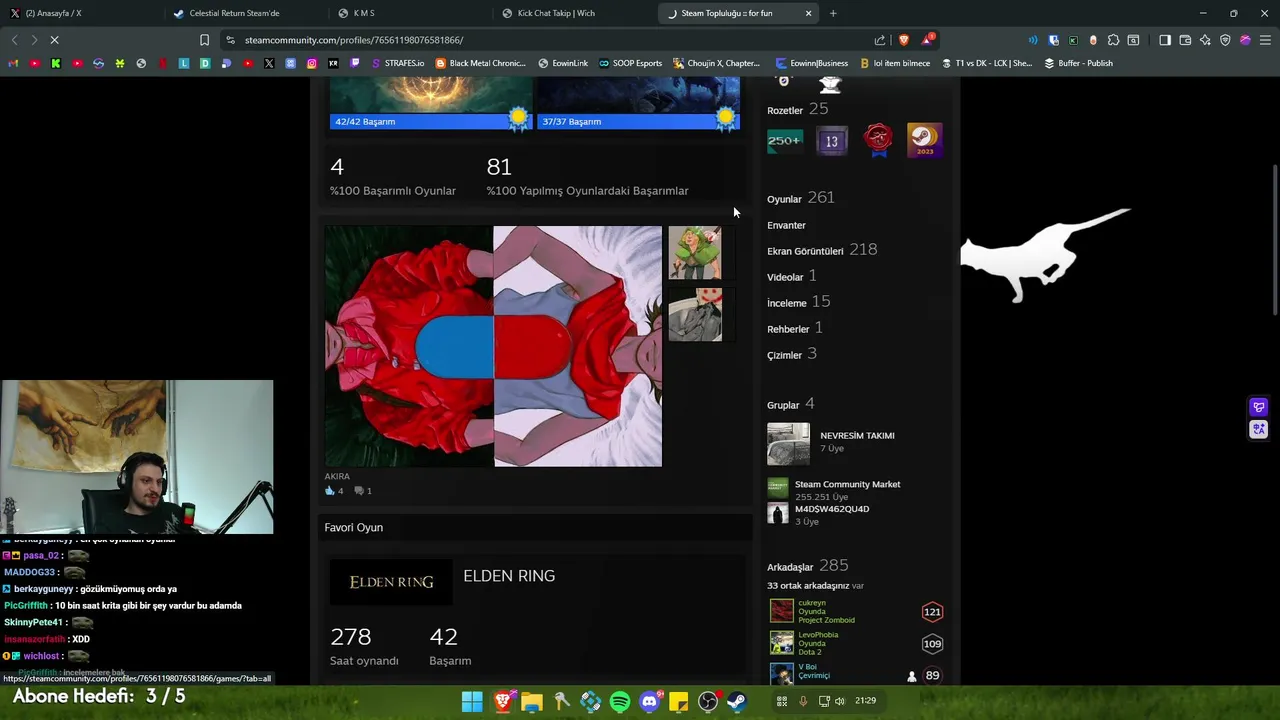This screenshot has height=720, width=1280.
Task: Open the Brave sidebar panel toggle icon
Action: click(x=1165, y=40)
